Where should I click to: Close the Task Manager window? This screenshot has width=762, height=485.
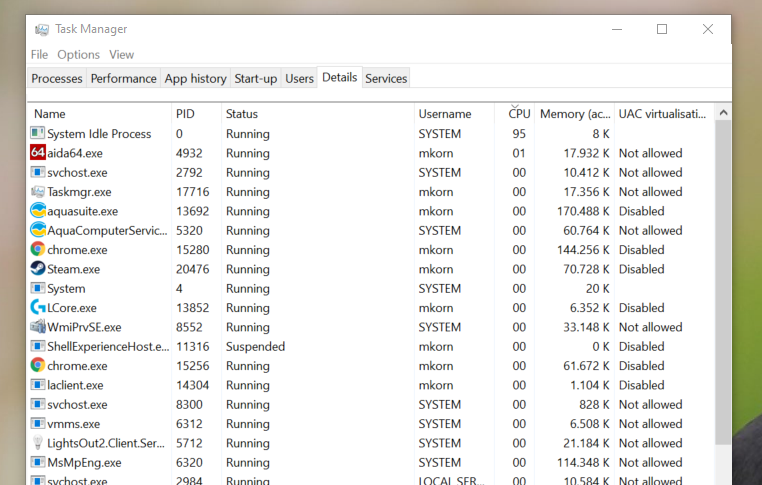pos(708,29)
